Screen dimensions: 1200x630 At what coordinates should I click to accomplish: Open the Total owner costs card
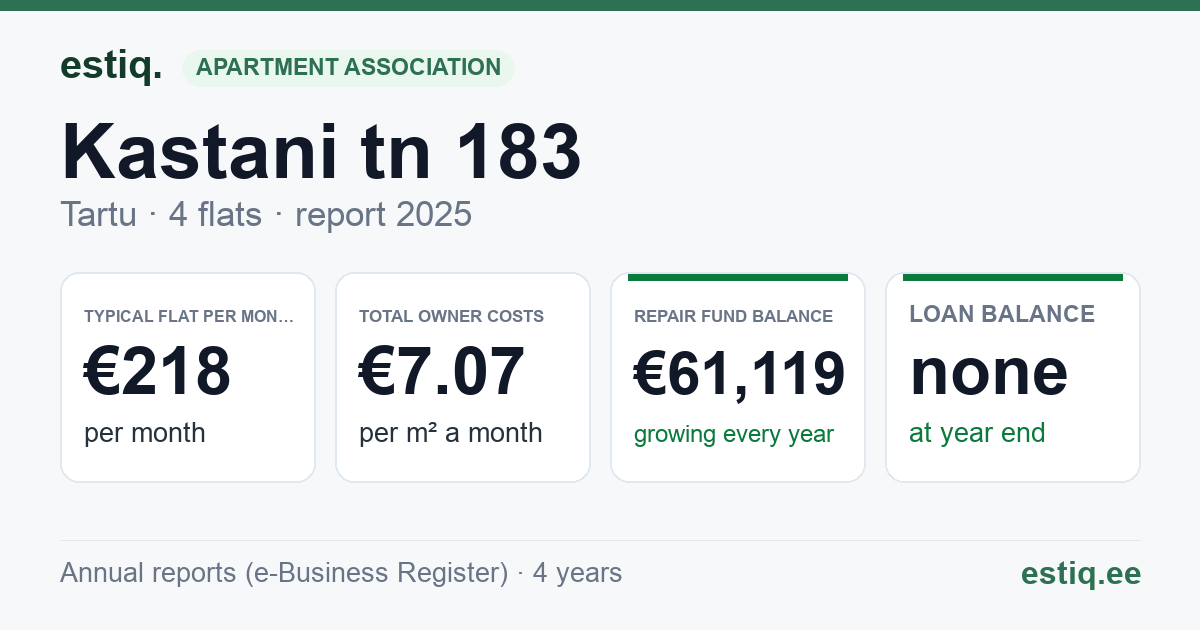tap(463, 377)
